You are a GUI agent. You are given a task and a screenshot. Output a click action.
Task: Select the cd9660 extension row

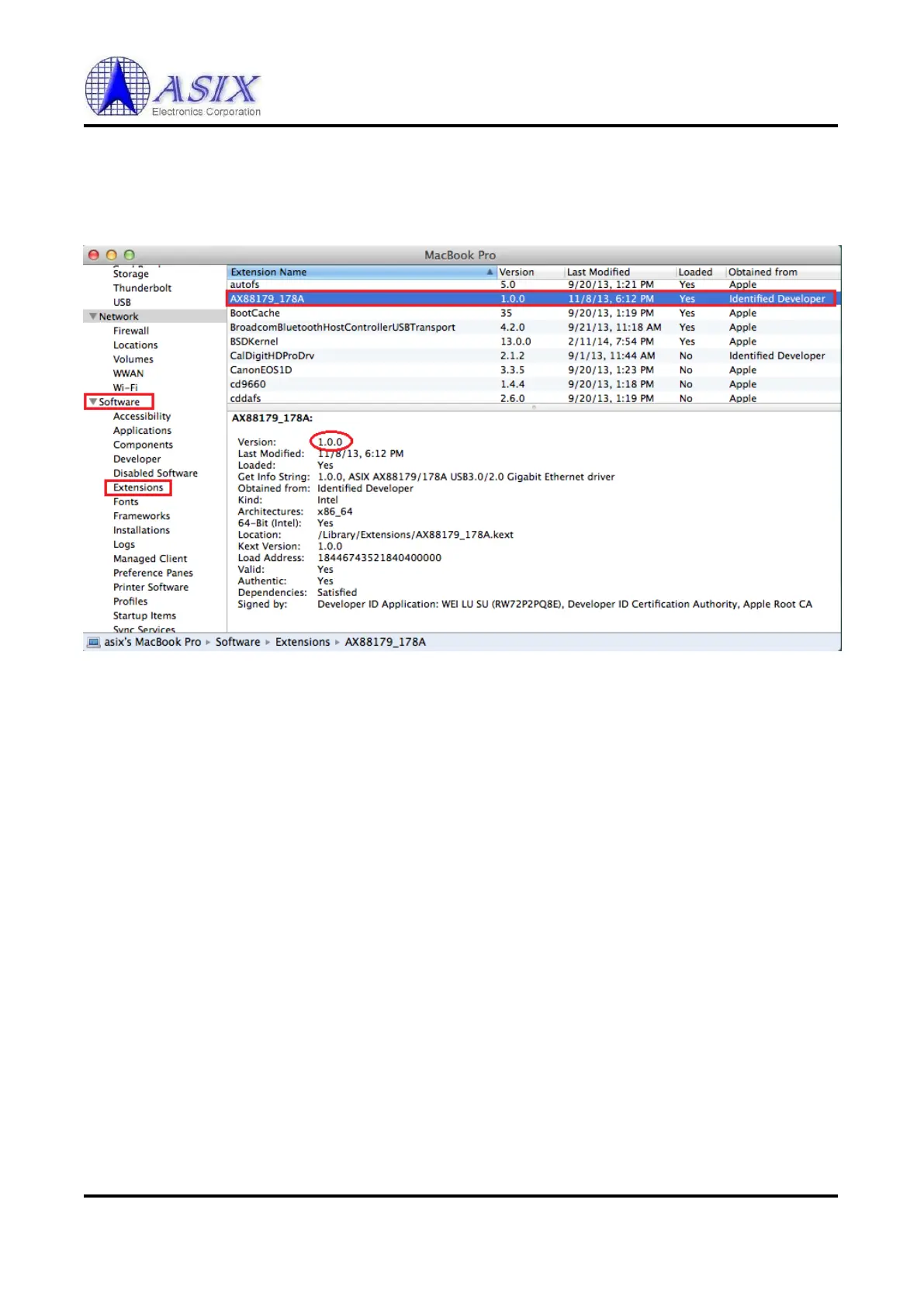click(534, 384)
